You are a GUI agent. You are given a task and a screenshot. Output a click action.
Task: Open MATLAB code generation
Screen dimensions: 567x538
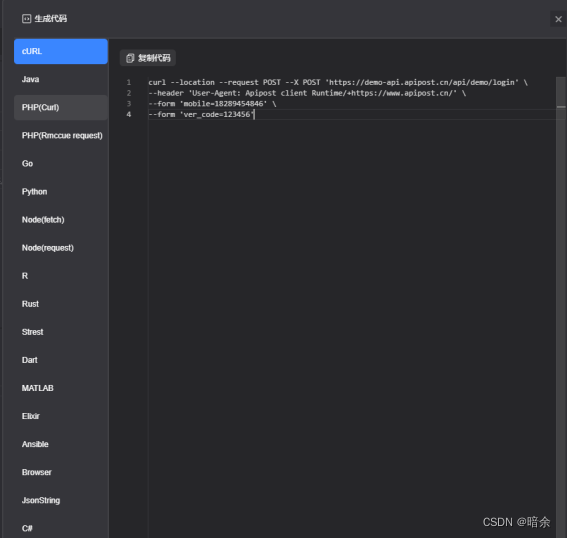(61, 388)
